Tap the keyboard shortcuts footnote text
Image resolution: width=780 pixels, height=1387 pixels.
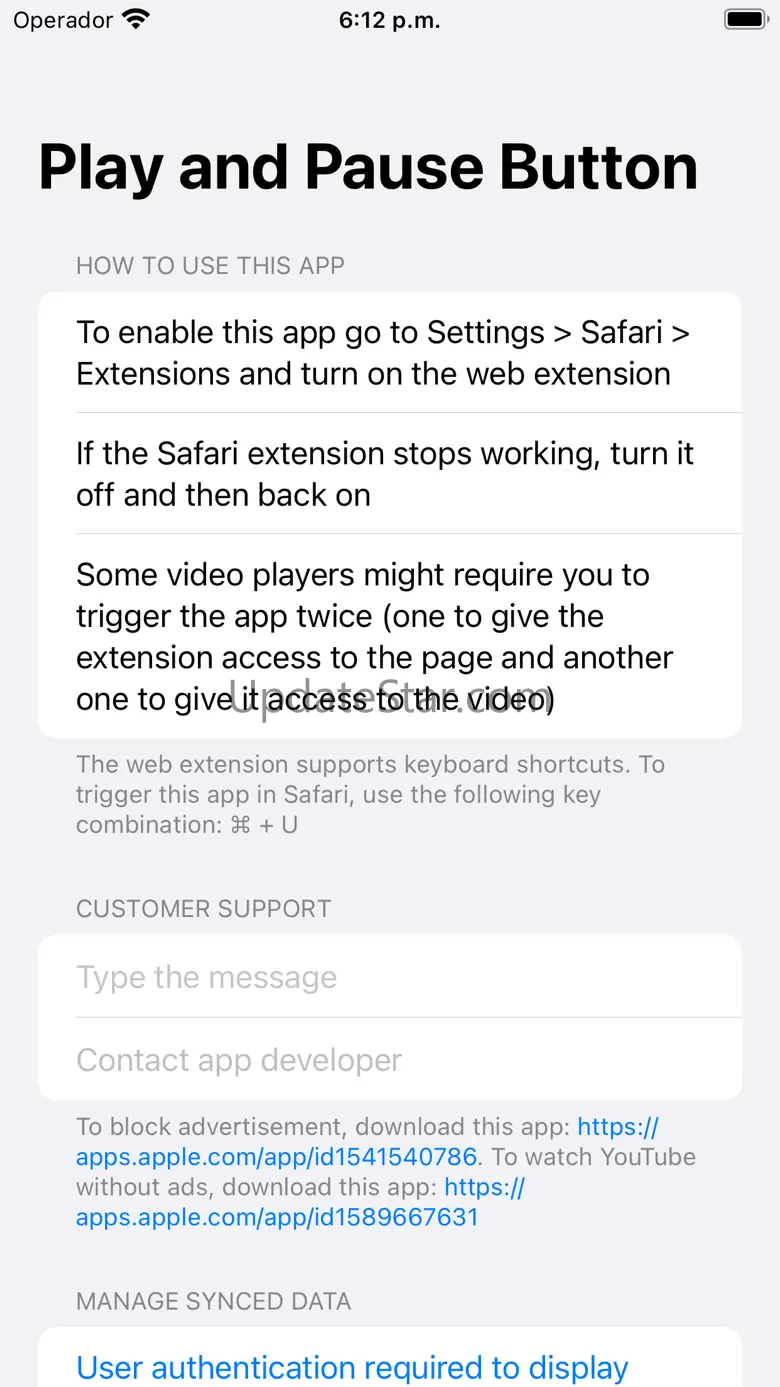tap(370, 794)
